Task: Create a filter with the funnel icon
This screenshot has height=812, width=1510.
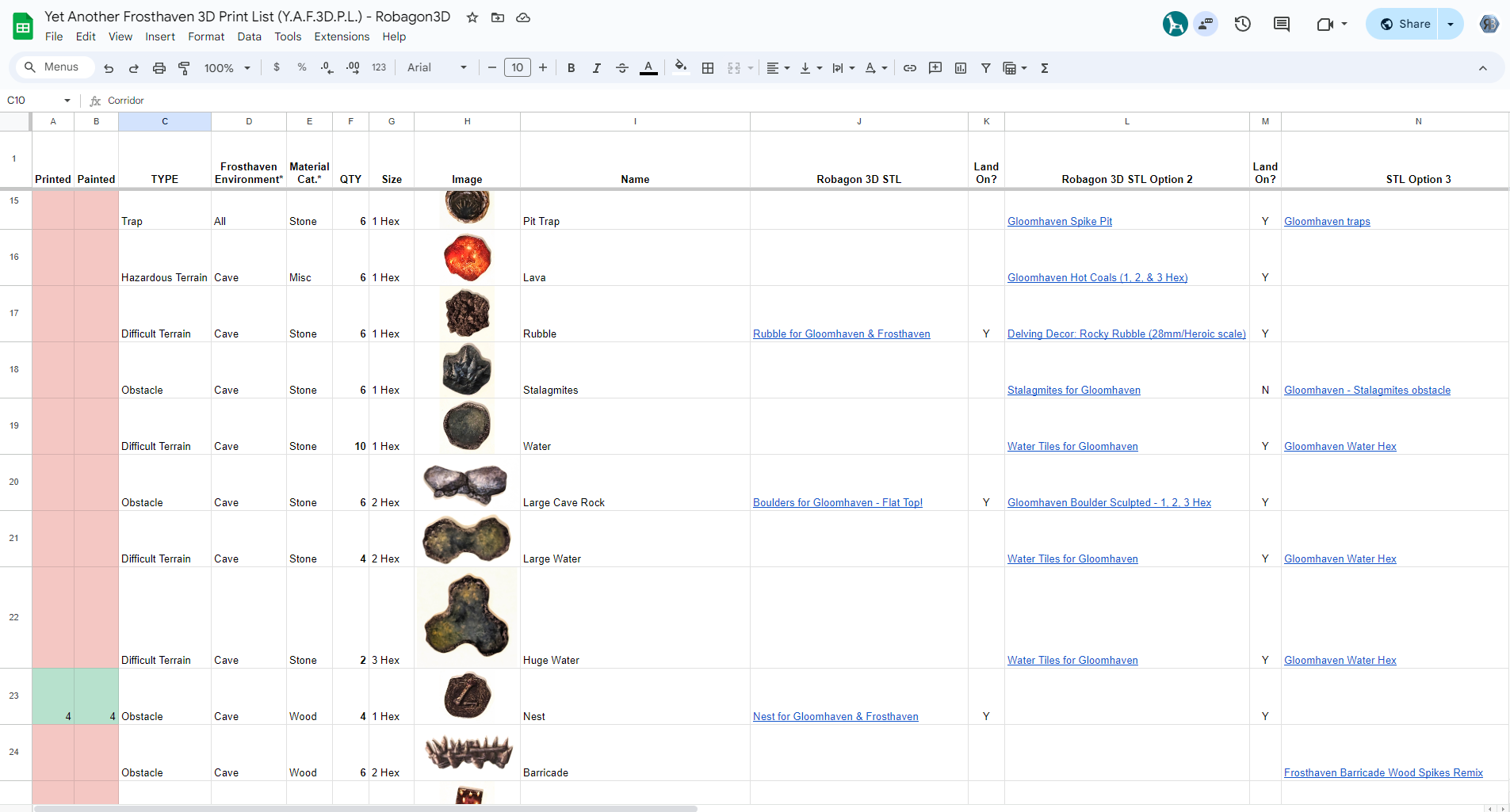Action: (x=986, y=68)
